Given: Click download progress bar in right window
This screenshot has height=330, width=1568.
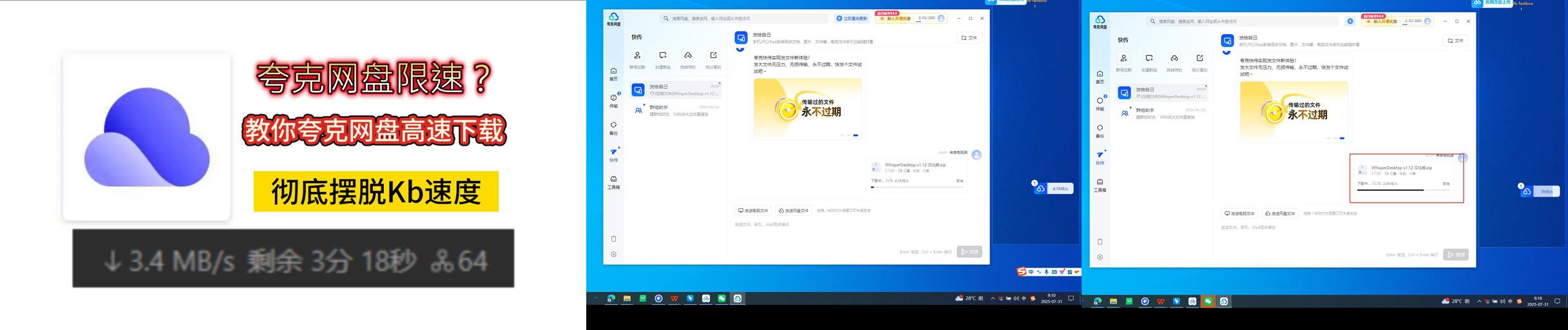Looking at the screenshot, I should [x=1403, y=190].
